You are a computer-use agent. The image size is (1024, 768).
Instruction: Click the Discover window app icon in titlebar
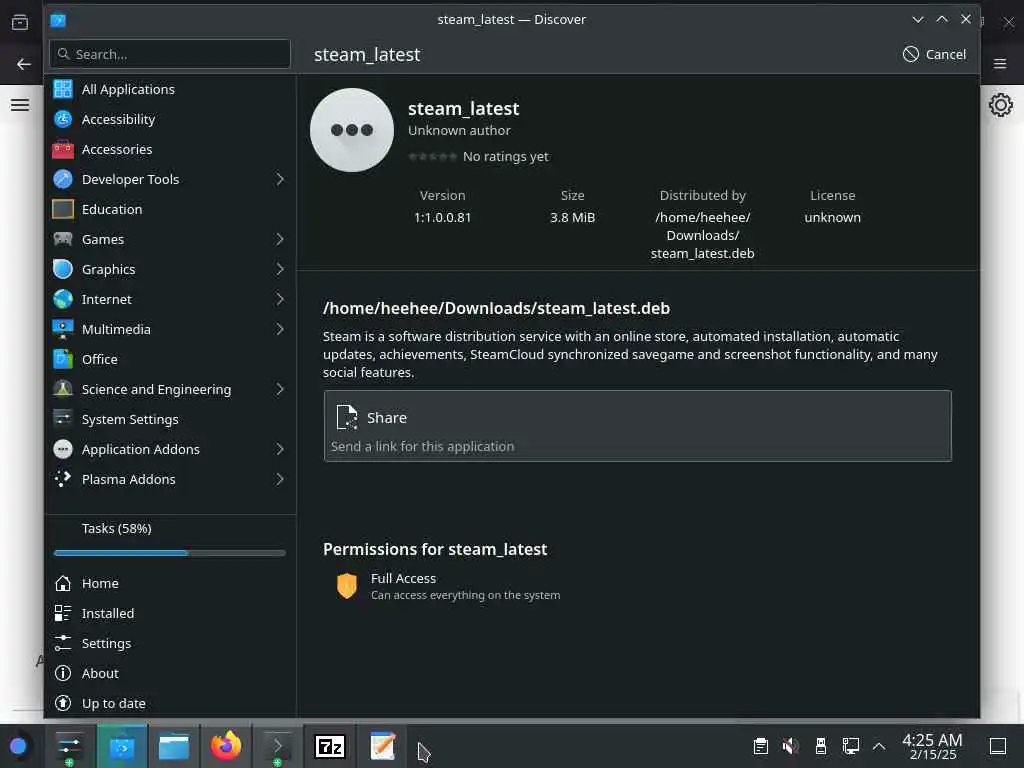point(58,20)
